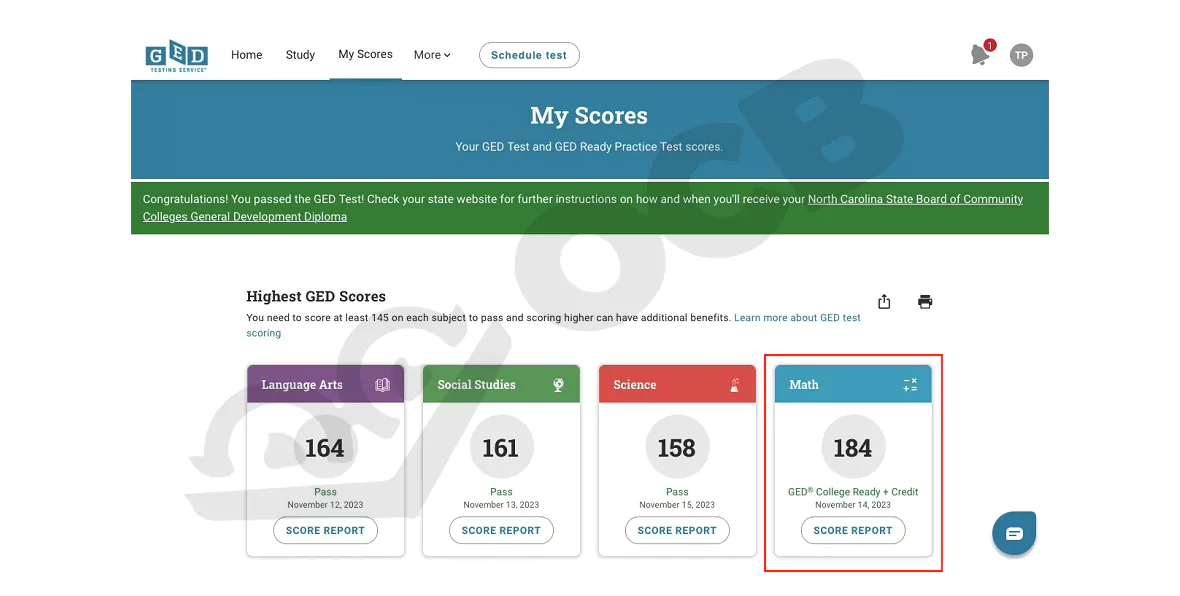Click the Social Studies globe icon
Screen dimensions: 1180x596
pyautogui.click(x=558, y=385)
